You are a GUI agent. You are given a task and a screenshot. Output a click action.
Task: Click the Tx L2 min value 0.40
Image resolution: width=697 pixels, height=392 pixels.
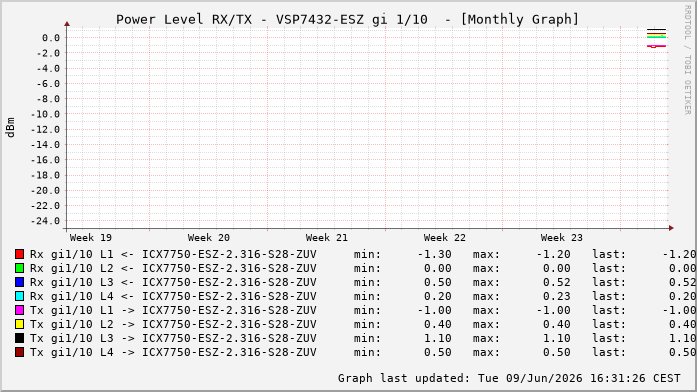pyautogui.click(x=438, y=324)
